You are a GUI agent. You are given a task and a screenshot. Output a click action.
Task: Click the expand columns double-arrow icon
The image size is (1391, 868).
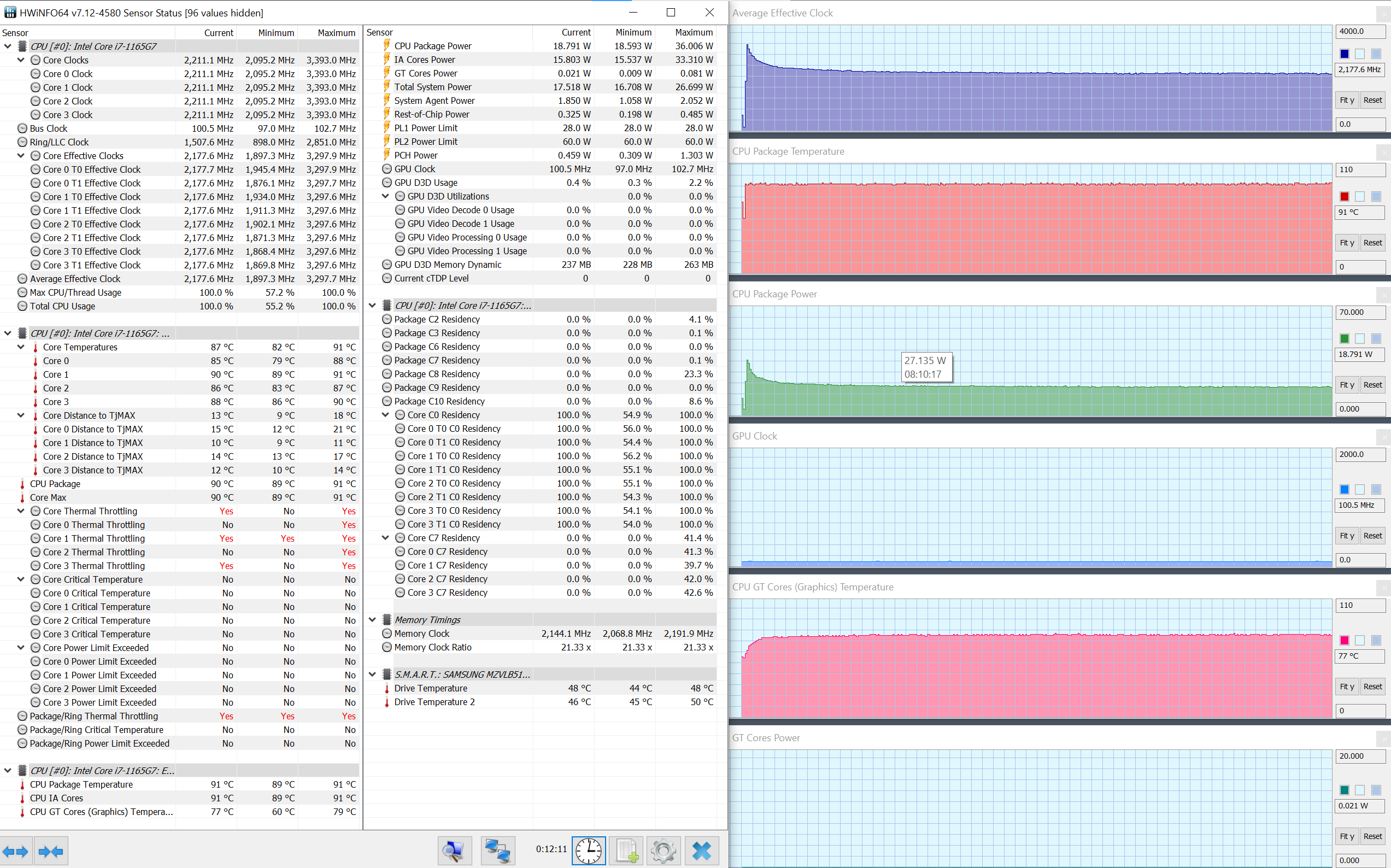pyautogui.click(x=15, y=852)
